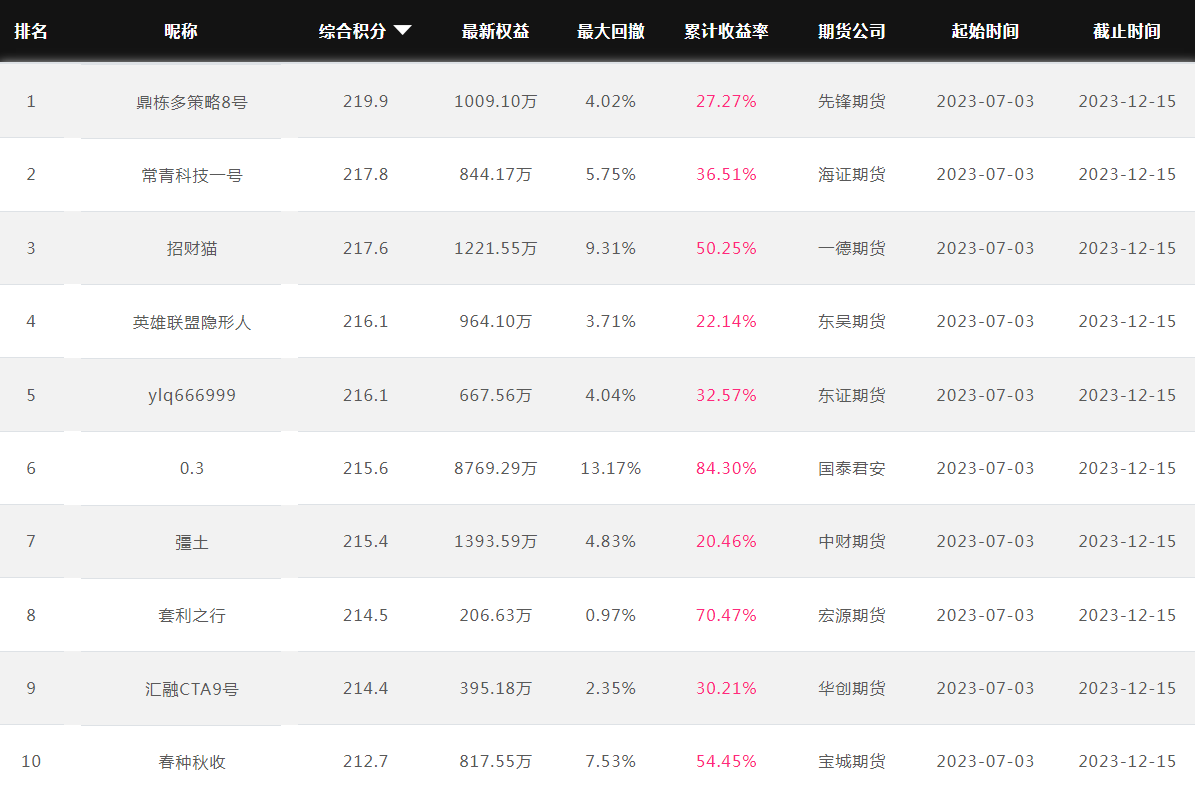Click return rate 84.30%
The image size is (1195, 796).
coord(726,468)
